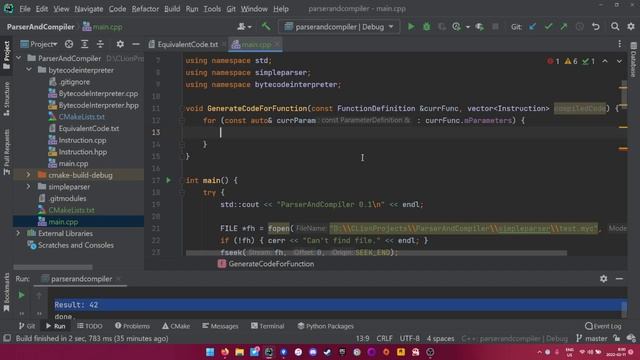The width and height of the screenshot is (640, 360).
Task: Open run configuration dropdown parserandcompiler | Debug
Action: [x=339, y=27]
